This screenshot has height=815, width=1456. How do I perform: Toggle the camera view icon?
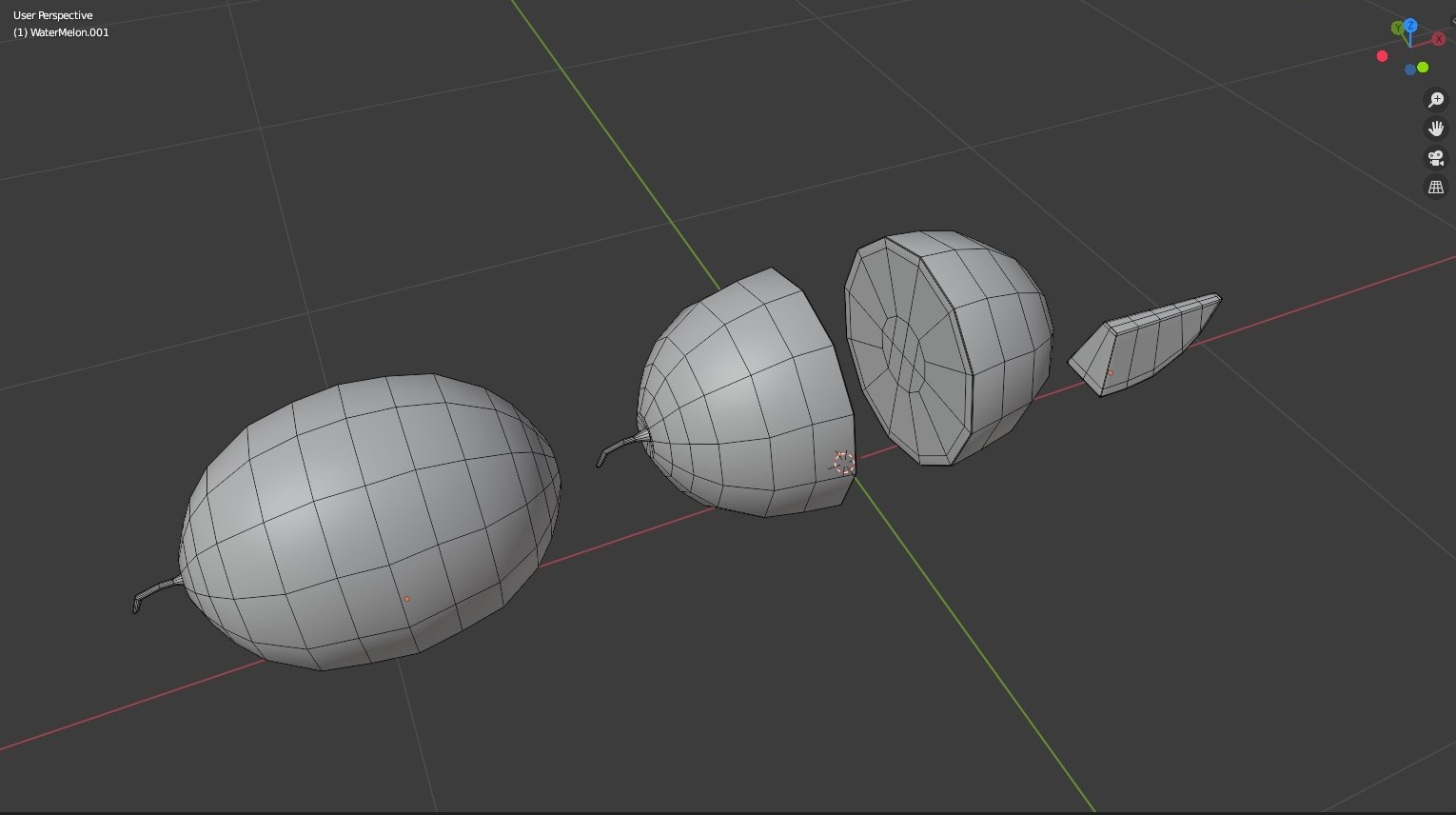[1435, 158]
